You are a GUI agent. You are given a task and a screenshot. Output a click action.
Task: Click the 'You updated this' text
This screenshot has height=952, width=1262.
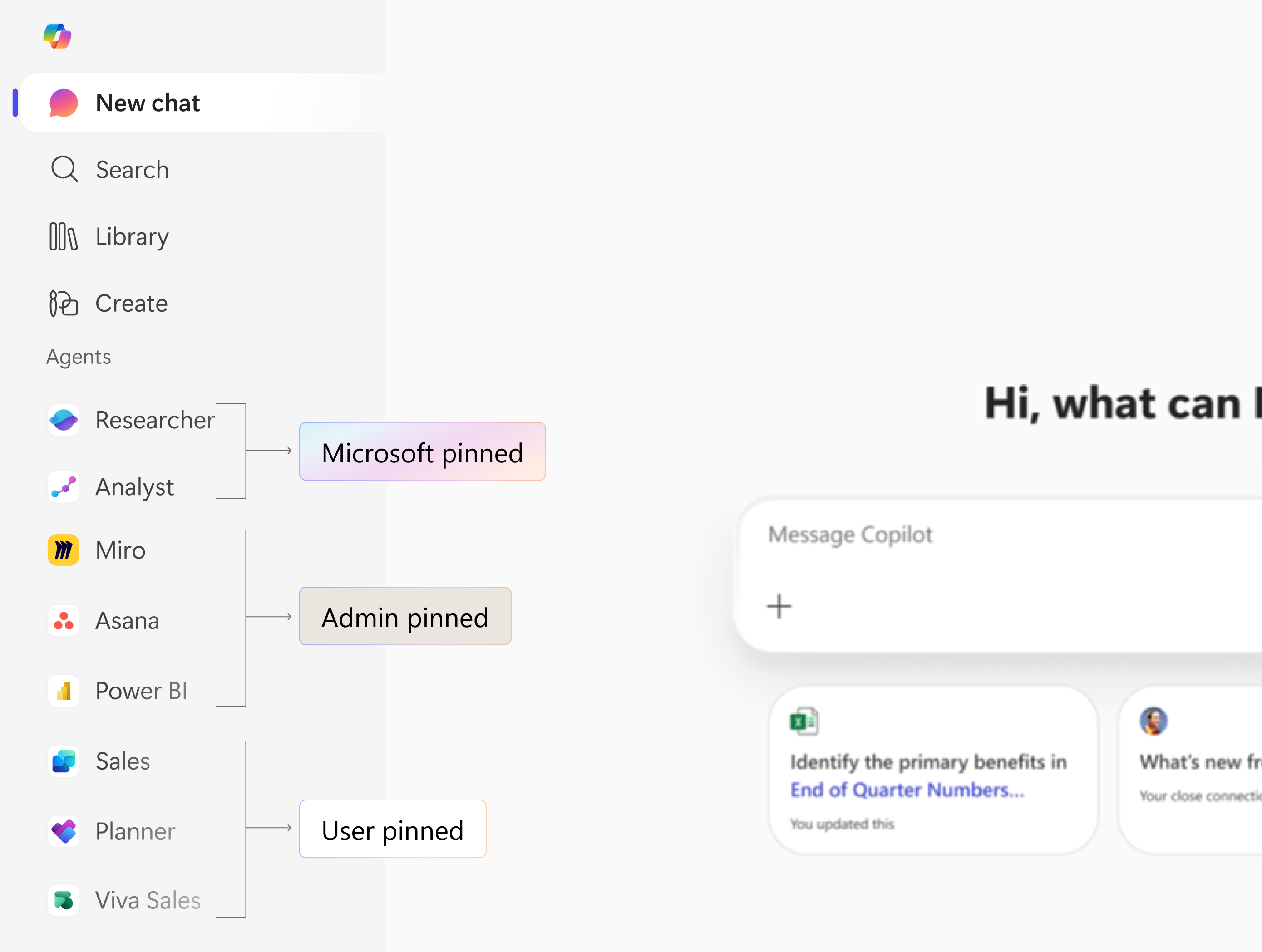(842, 824)
